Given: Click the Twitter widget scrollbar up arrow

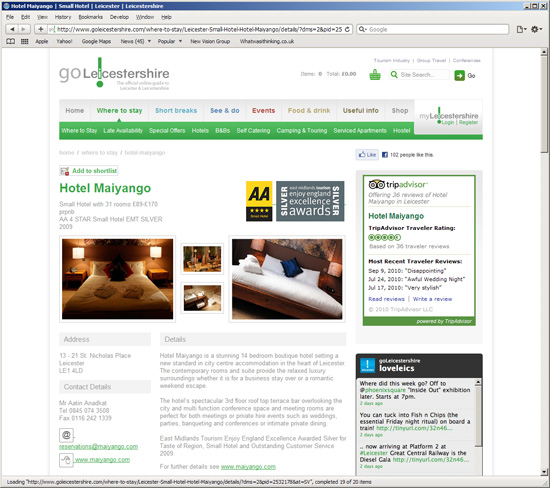Looking at the screenshot, I should 478,382.
